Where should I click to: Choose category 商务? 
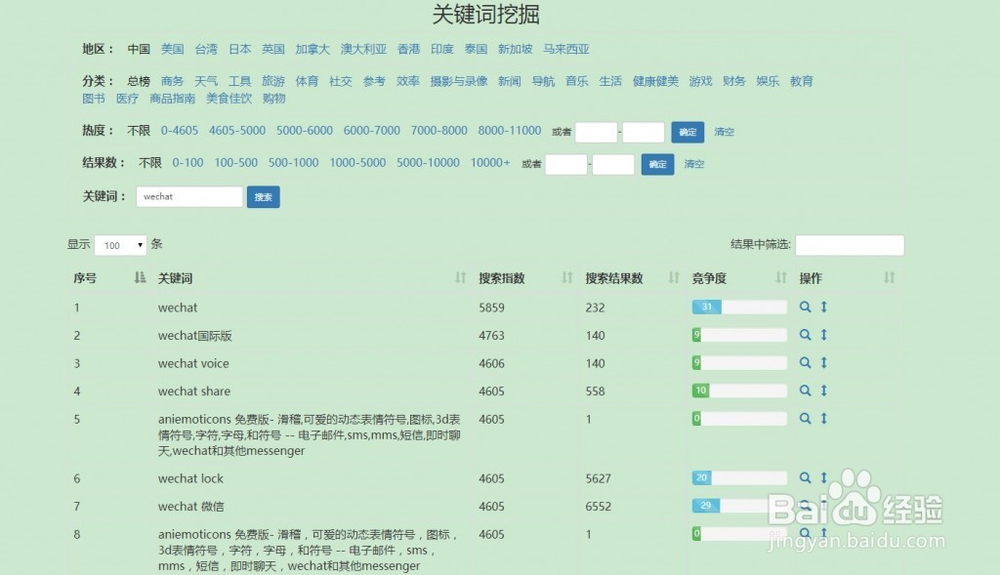tap(172, 81)
